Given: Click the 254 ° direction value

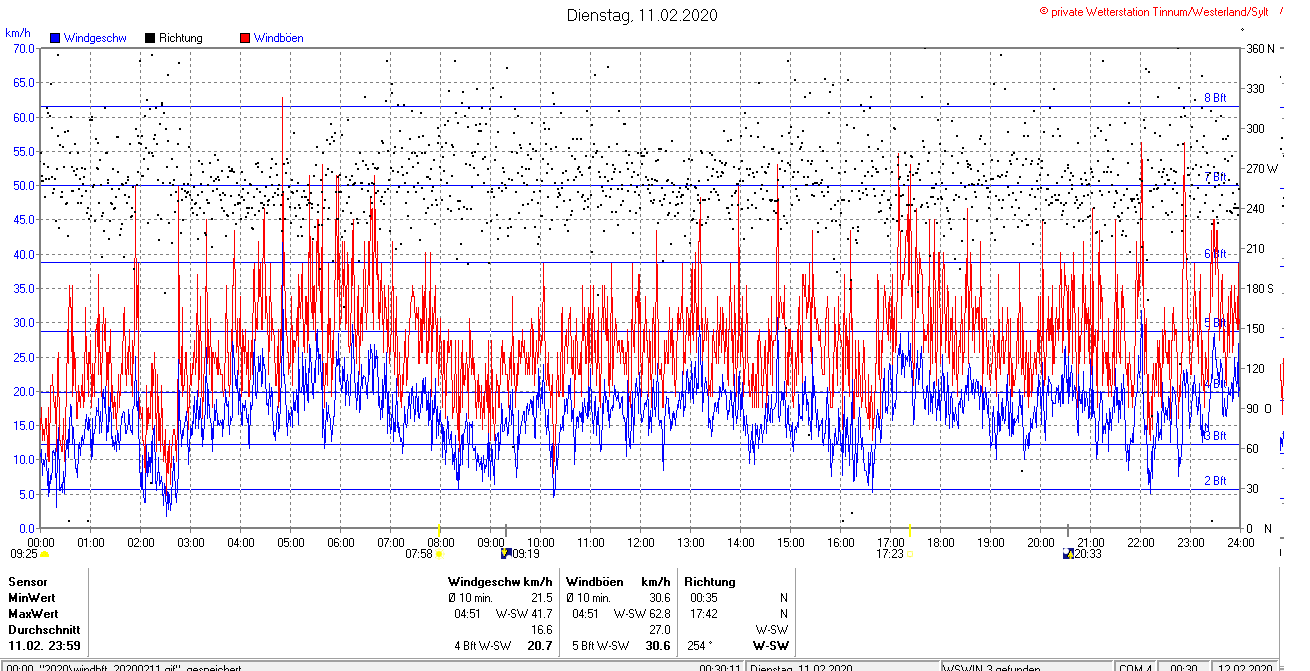Looking at the screenshot, I should click(701, 645).
